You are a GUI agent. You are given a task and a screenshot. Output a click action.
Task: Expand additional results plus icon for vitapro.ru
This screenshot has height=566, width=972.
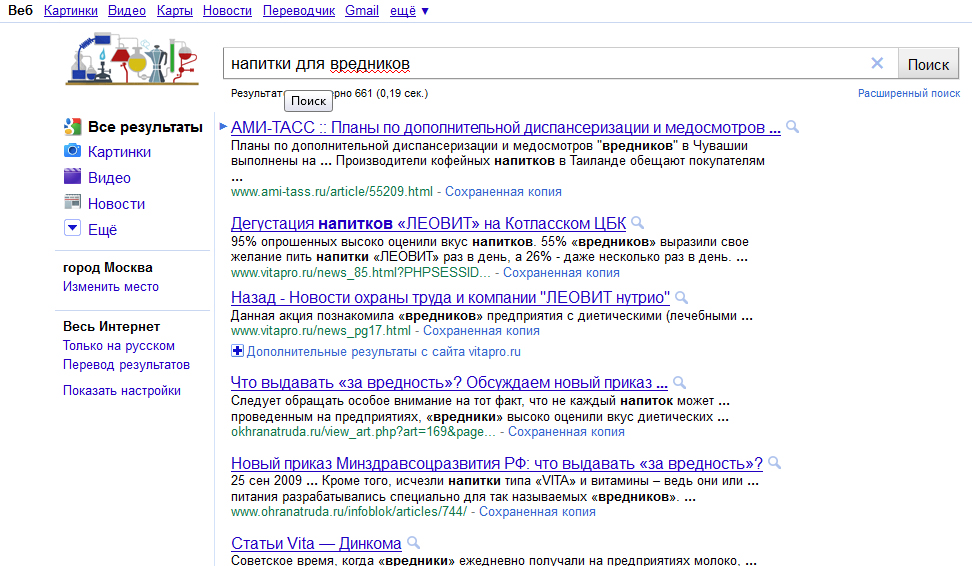tap(237, 351)
